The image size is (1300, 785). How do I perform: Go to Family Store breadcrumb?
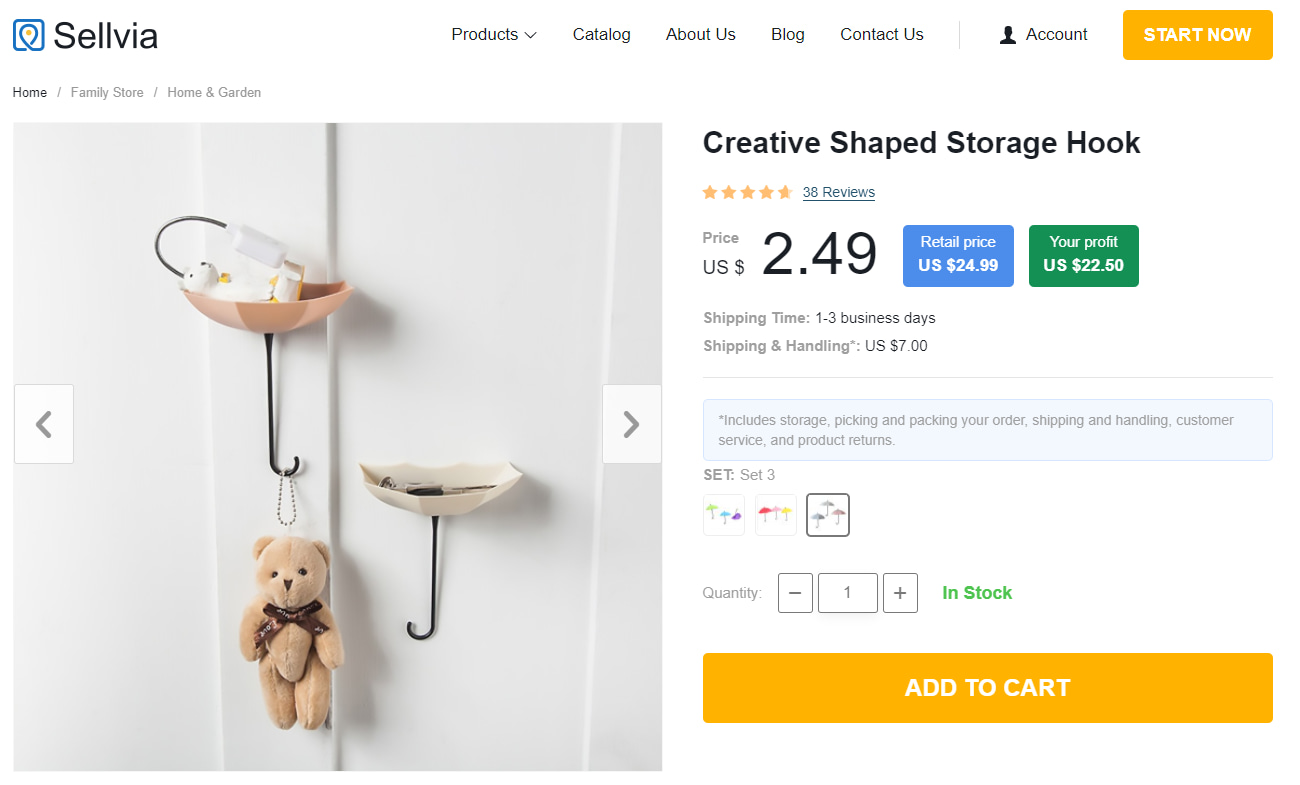point(107,93)
